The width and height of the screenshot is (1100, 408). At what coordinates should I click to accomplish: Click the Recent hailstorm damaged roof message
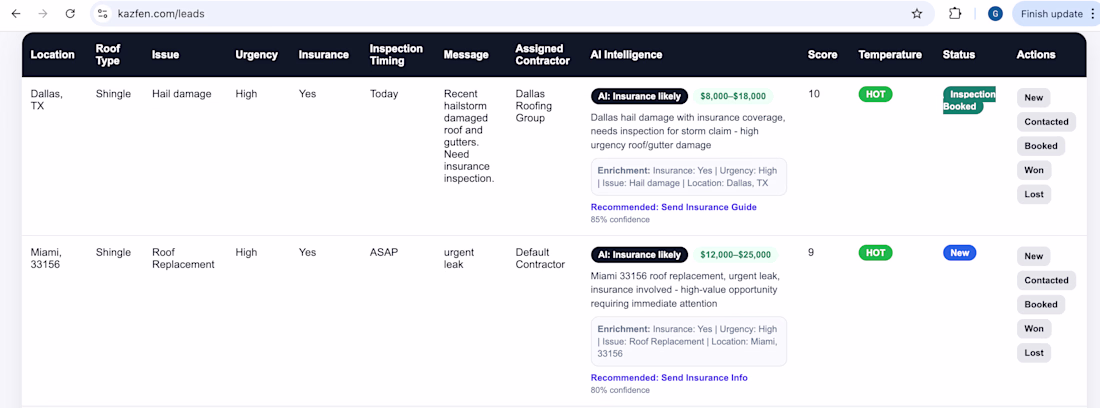(x=470, y=137)
